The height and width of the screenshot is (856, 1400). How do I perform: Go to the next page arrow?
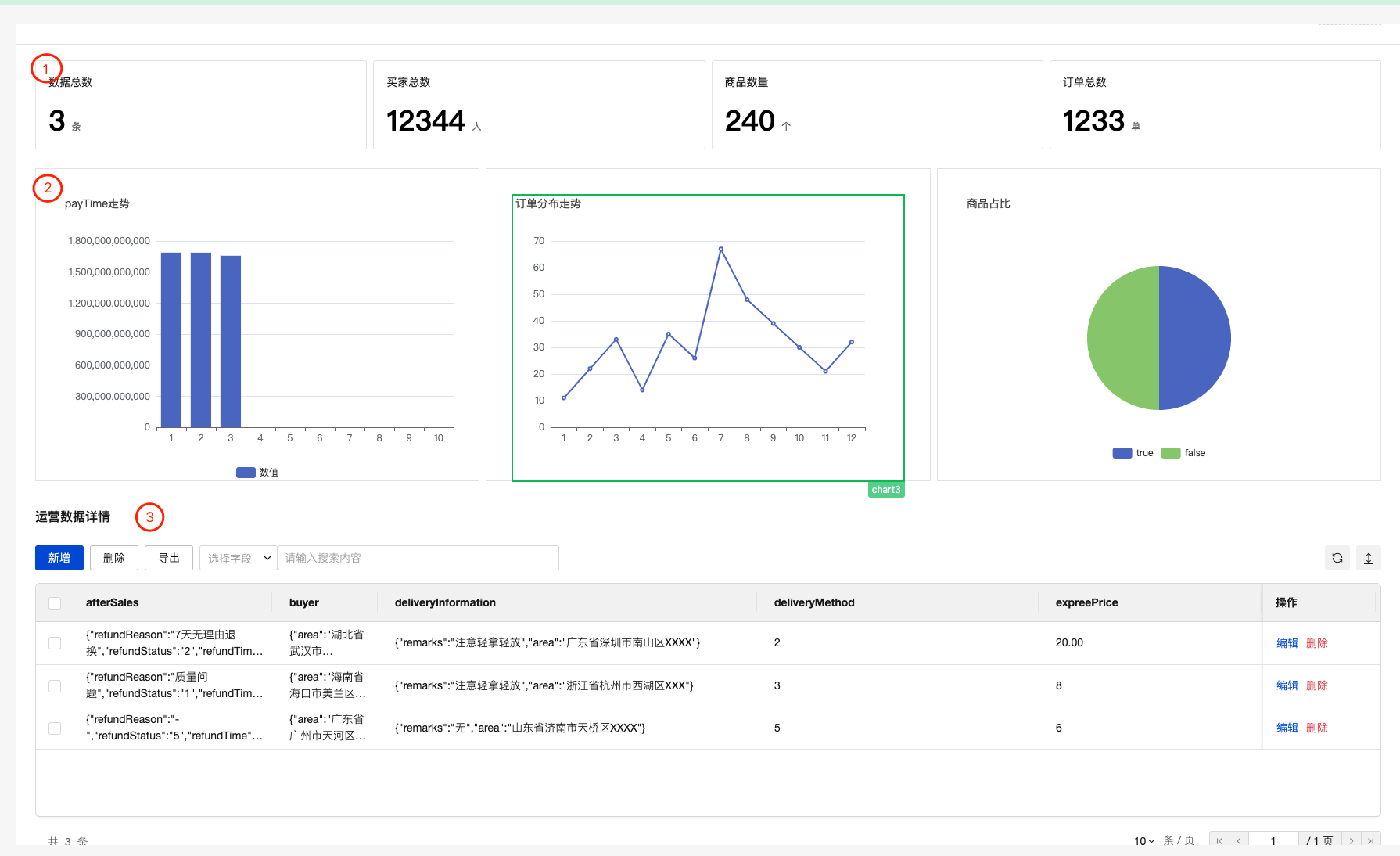[1352, 841]
